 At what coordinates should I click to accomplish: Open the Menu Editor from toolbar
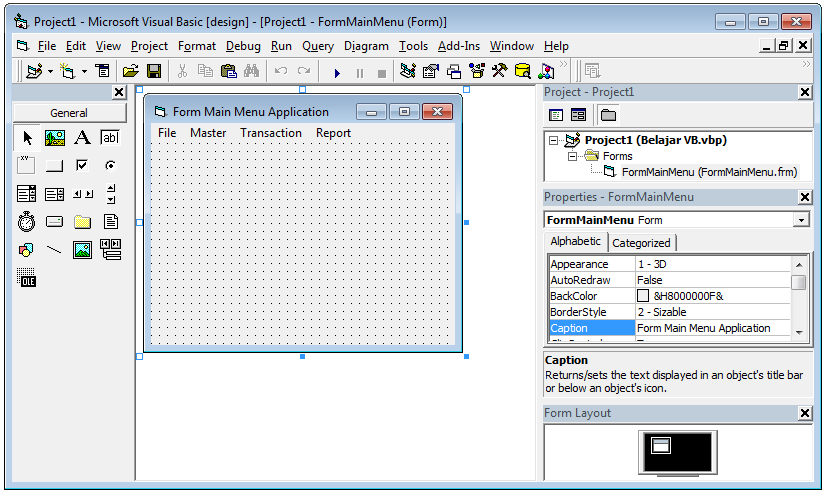coord(102,71)
